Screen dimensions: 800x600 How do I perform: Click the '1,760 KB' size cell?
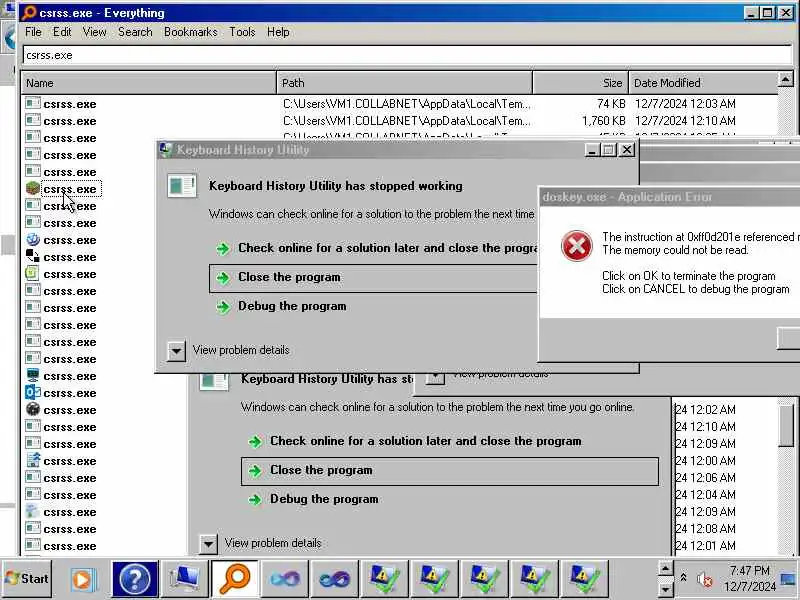[604, 121]
